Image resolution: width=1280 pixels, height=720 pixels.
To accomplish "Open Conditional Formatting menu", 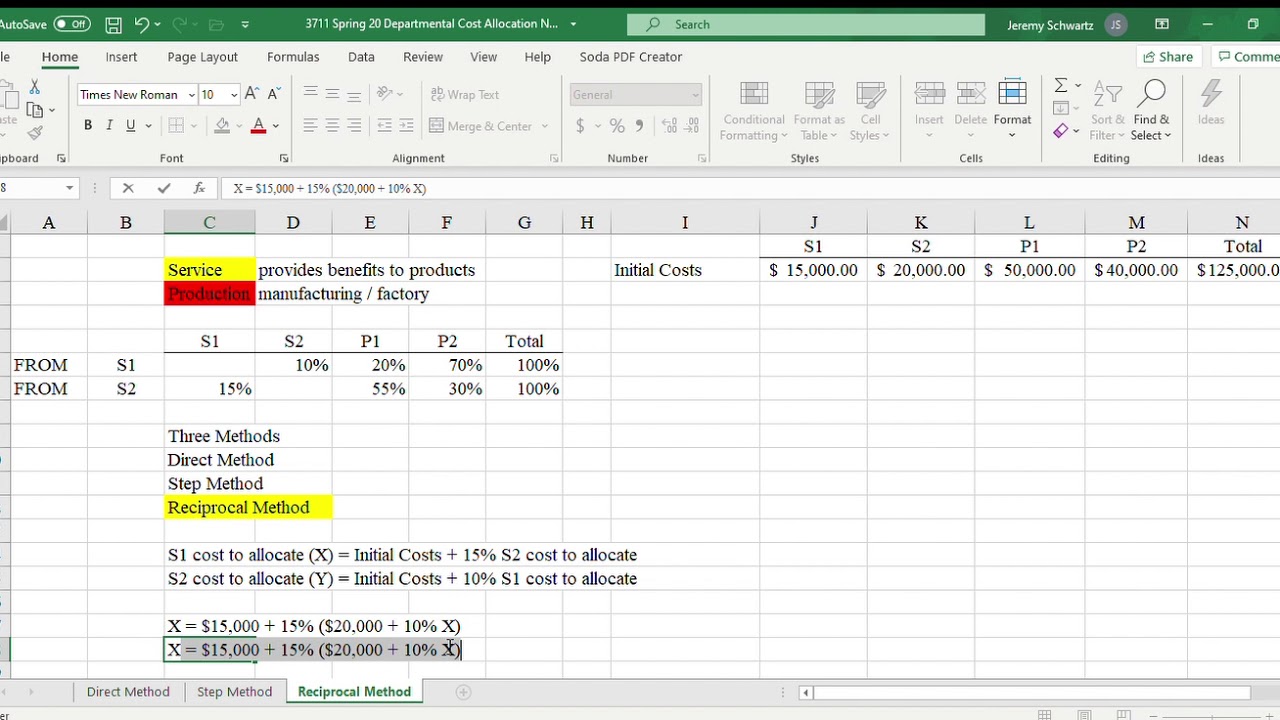I will (x=754, y=112).
